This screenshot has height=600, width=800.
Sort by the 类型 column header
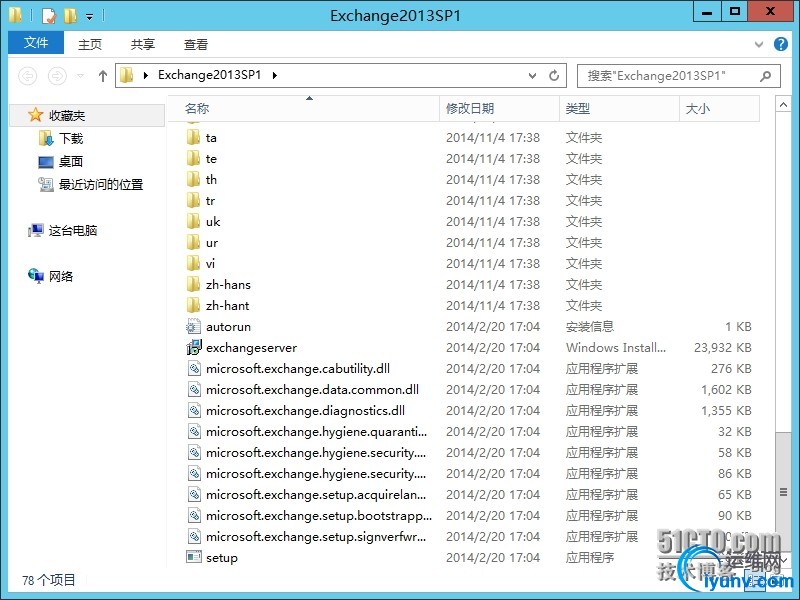click(619, 108)
